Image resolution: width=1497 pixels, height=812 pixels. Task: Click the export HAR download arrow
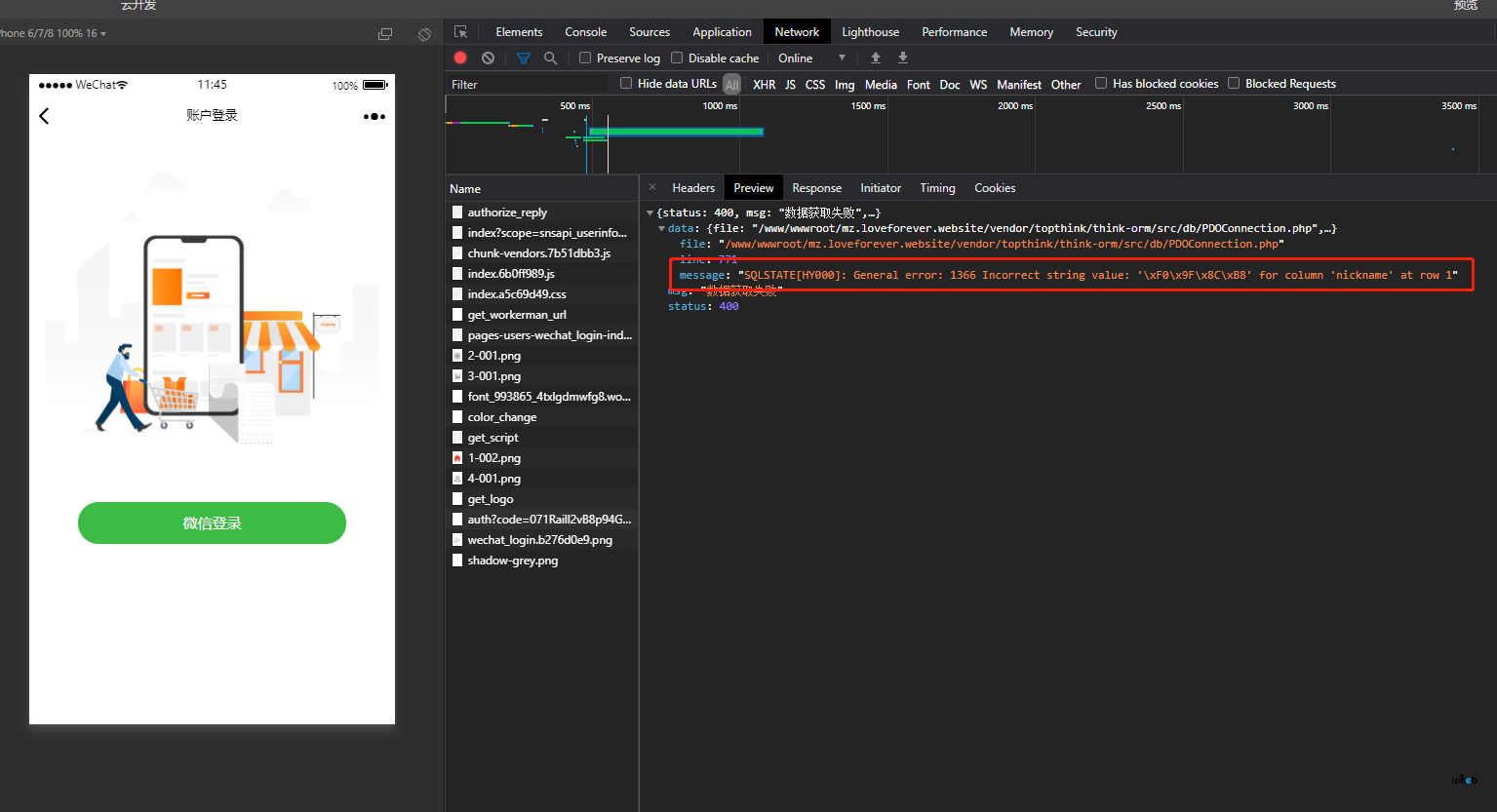tap(903, 58)
